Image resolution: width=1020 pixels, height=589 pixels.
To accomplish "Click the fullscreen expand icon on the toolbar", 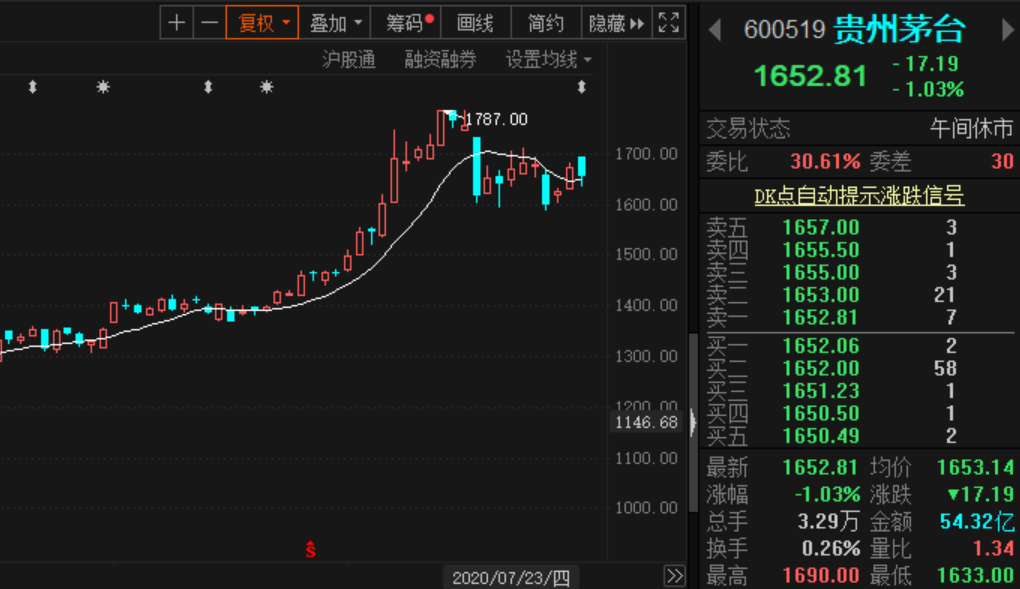I will 668,22.
